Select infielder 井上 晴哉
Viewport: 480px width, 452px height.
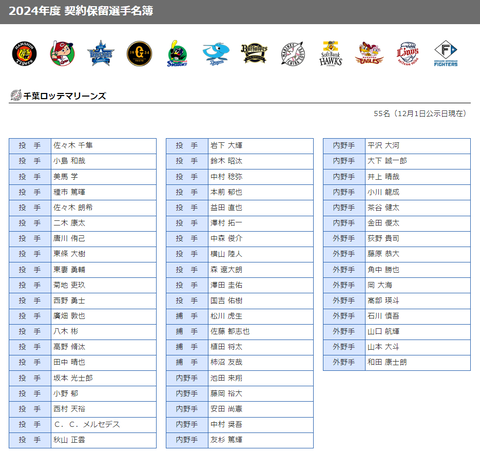pos(384,177)
